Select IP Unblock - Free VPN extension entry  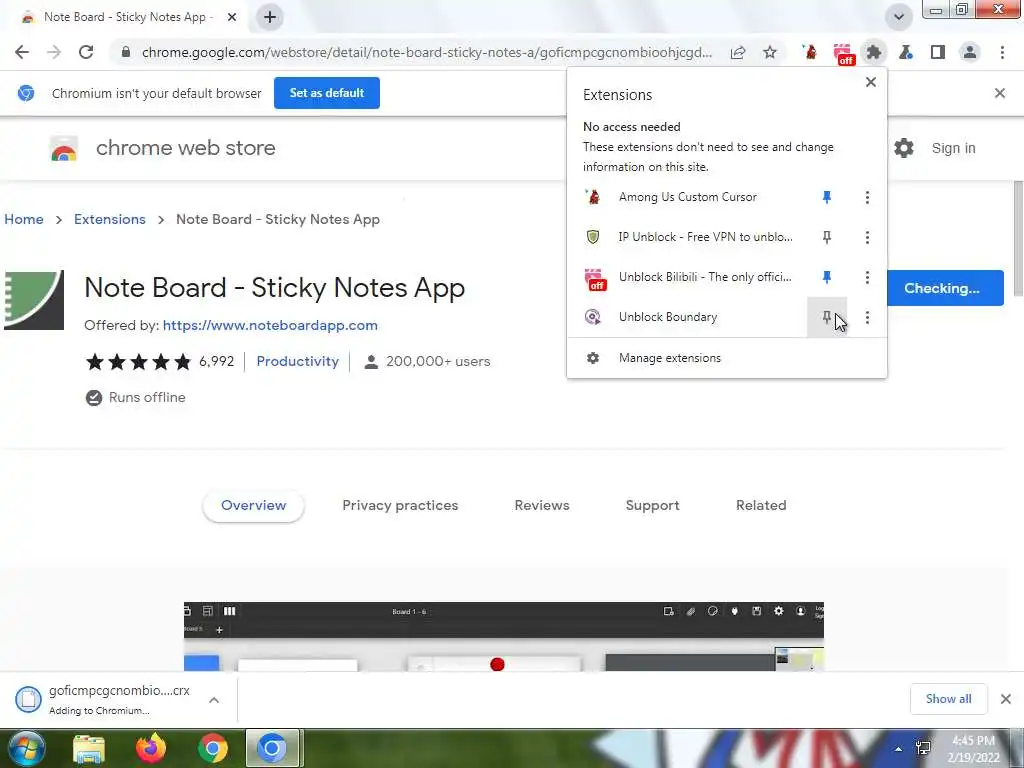(688, 237)
